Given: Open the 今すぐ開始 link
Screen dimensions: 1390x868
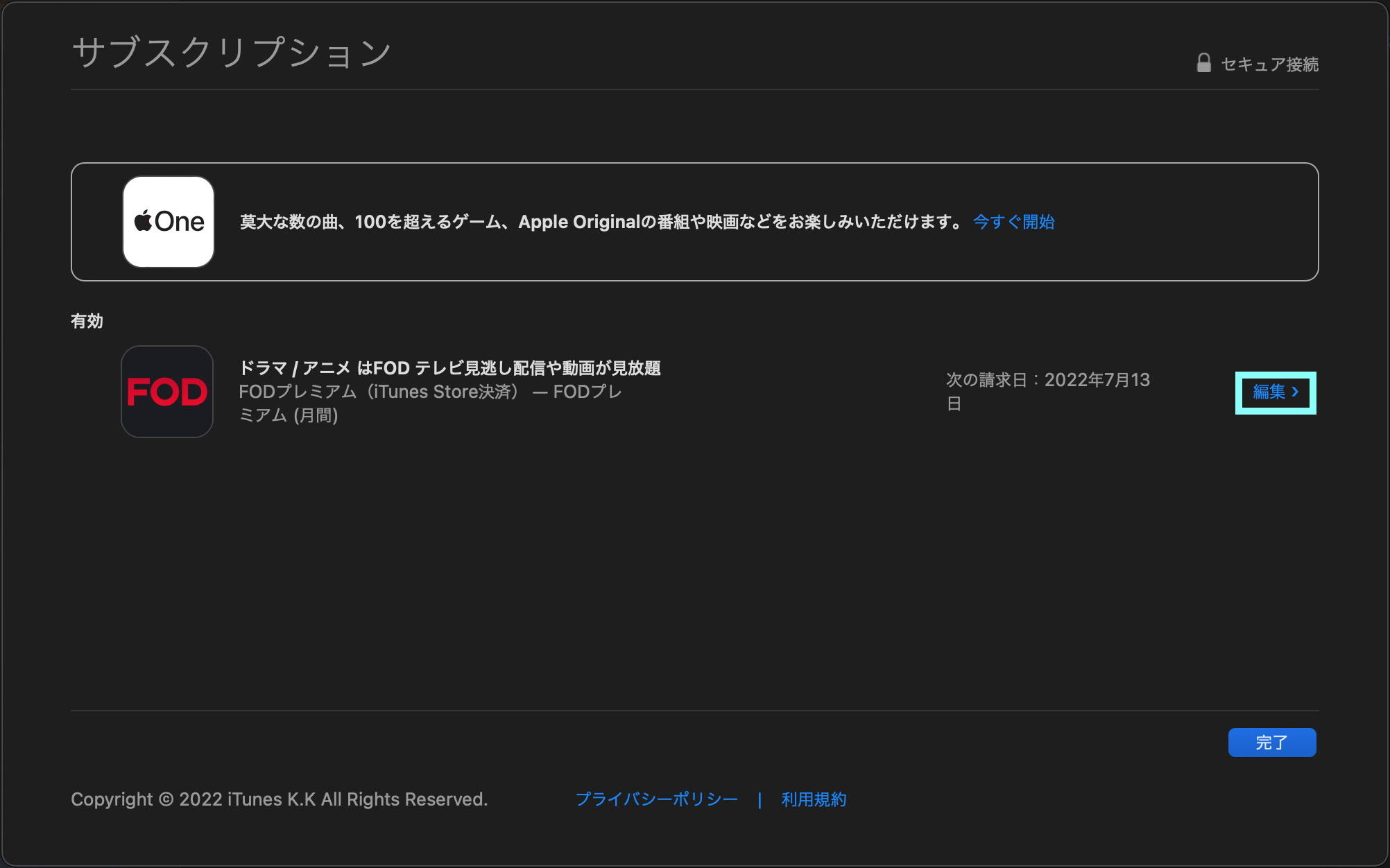Looking at the screenshot, I should [1013, 222].
